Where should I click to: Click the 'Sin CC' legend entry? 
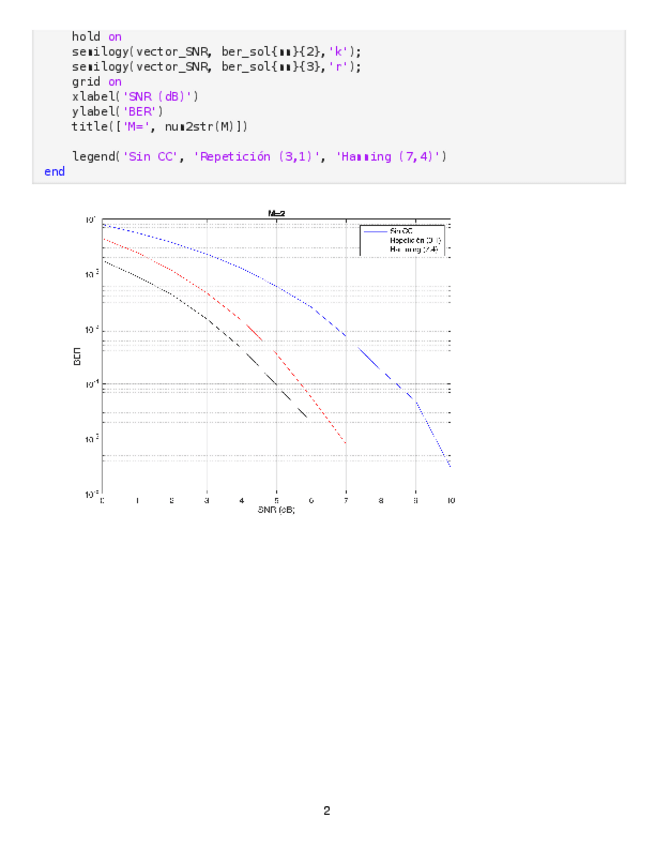click(x=401, y=230)
